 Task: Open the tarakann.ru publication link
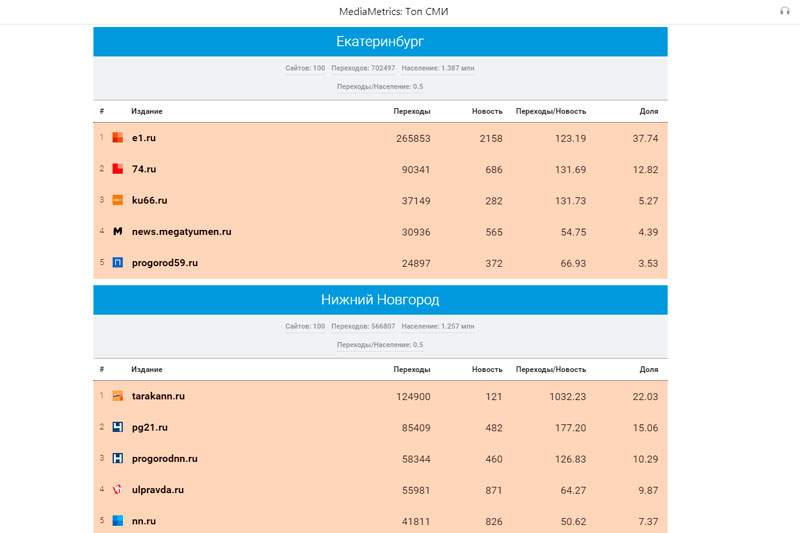(158, 396)
